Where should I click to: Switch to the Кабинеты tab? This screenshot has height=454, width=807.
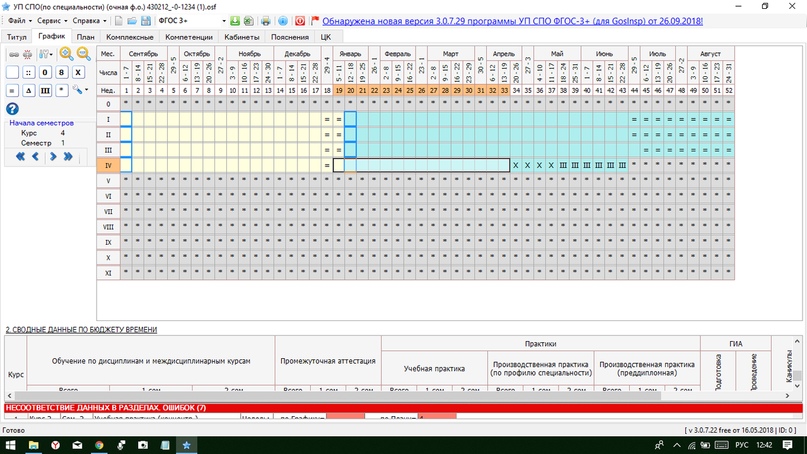coord(242,37)
